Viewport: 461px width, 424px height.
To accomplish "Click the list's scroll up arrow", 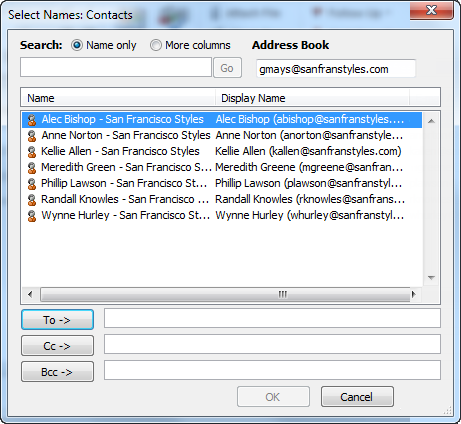I will click(x=431, y=121).
